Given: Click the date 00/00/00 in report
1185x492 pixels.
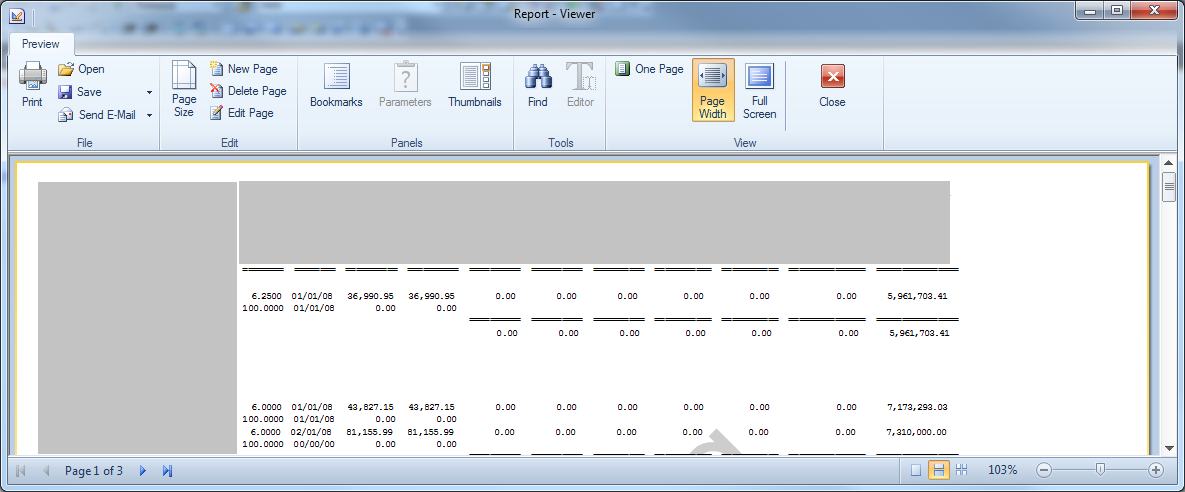Looking at the screenshot, I should point(314,444).
